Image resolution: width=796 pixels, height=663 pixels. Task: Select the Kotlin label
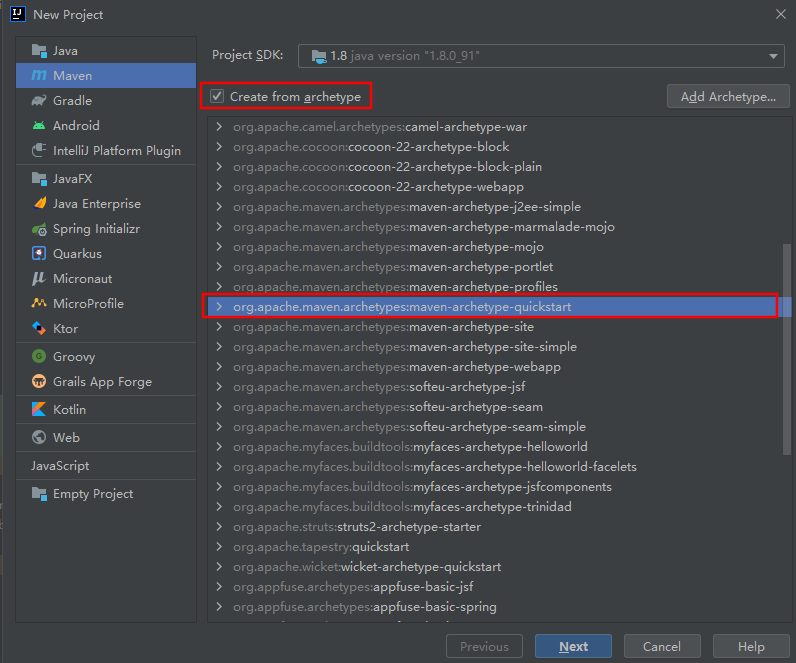pyautogui.click(x=70, y=409)
